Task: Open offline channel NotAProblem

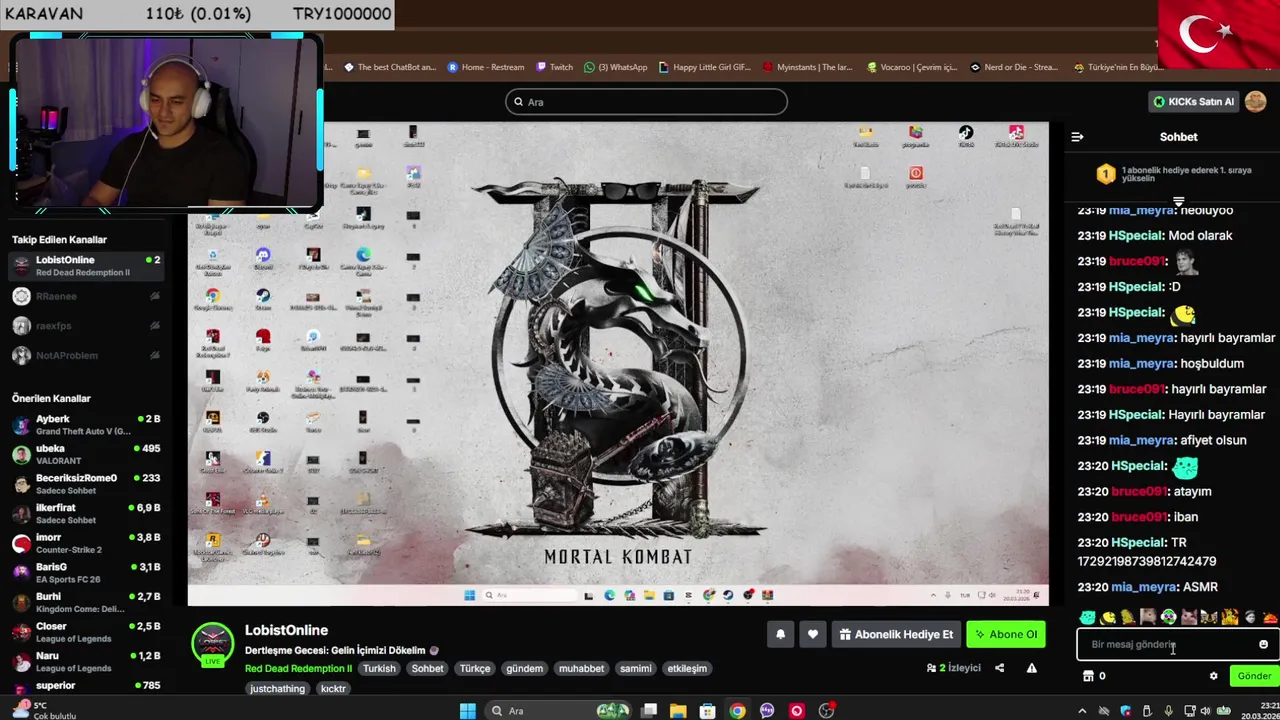Action: tap(85, 355)
